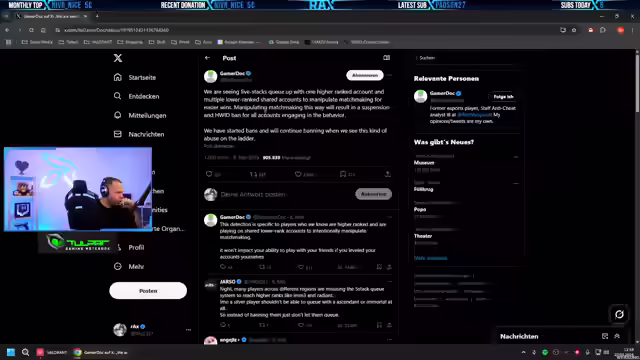The height and width of the screenshot is (360, 640).
Task: Show hidden tray icons chevron
Action: tap(524, 352)
